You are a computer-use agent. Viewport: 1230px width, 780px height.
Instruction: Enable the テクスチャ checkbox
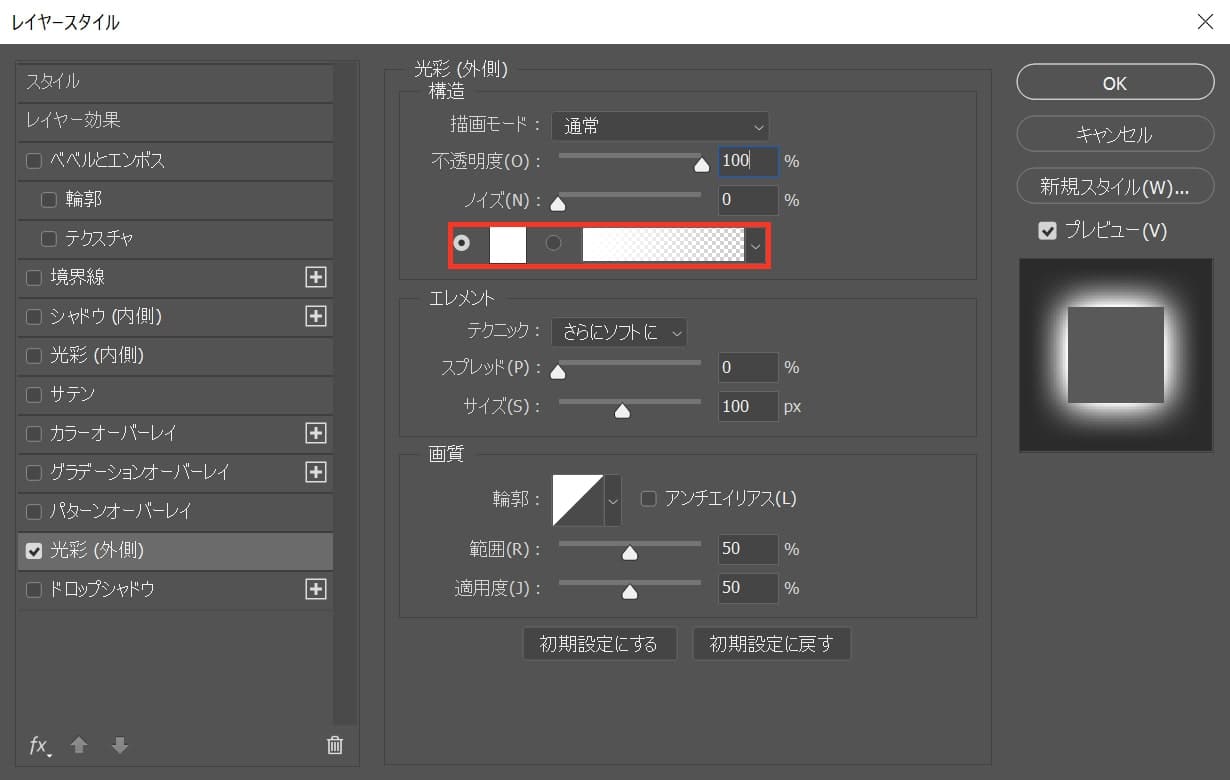(49, 238)
